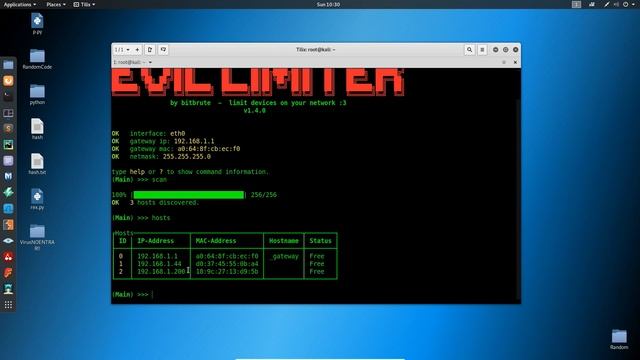Open the teal figure dock icon

pyautogui.click(x=8, y=289)
